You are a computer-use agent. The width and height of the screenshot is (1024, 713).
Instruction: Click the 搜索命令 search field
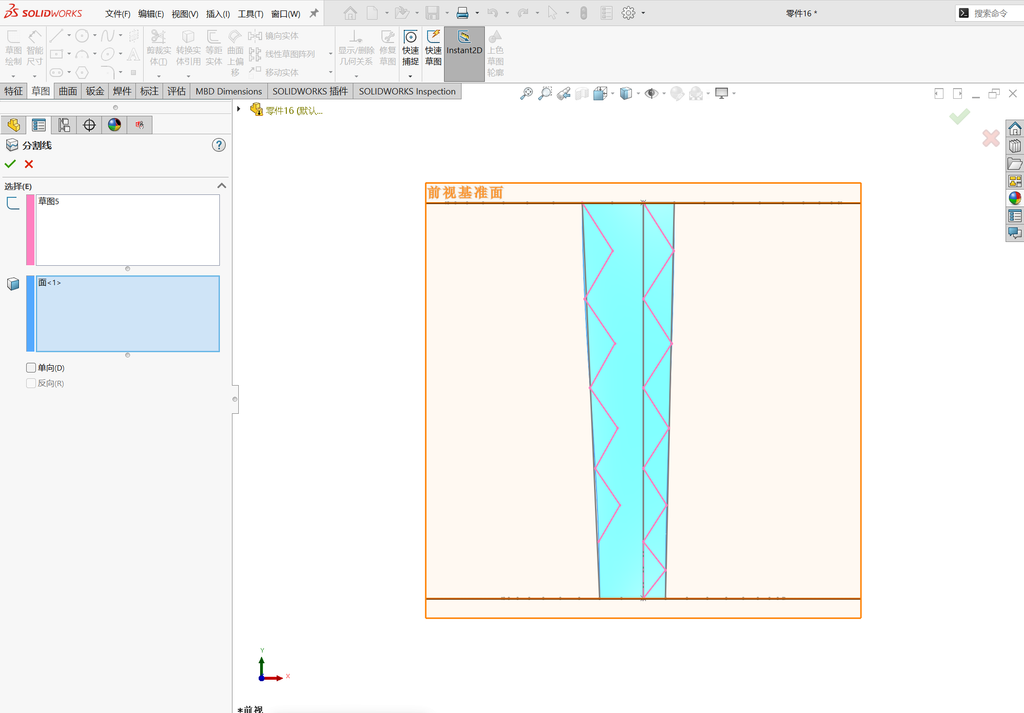pyautogui.click(x=989, y=13)
